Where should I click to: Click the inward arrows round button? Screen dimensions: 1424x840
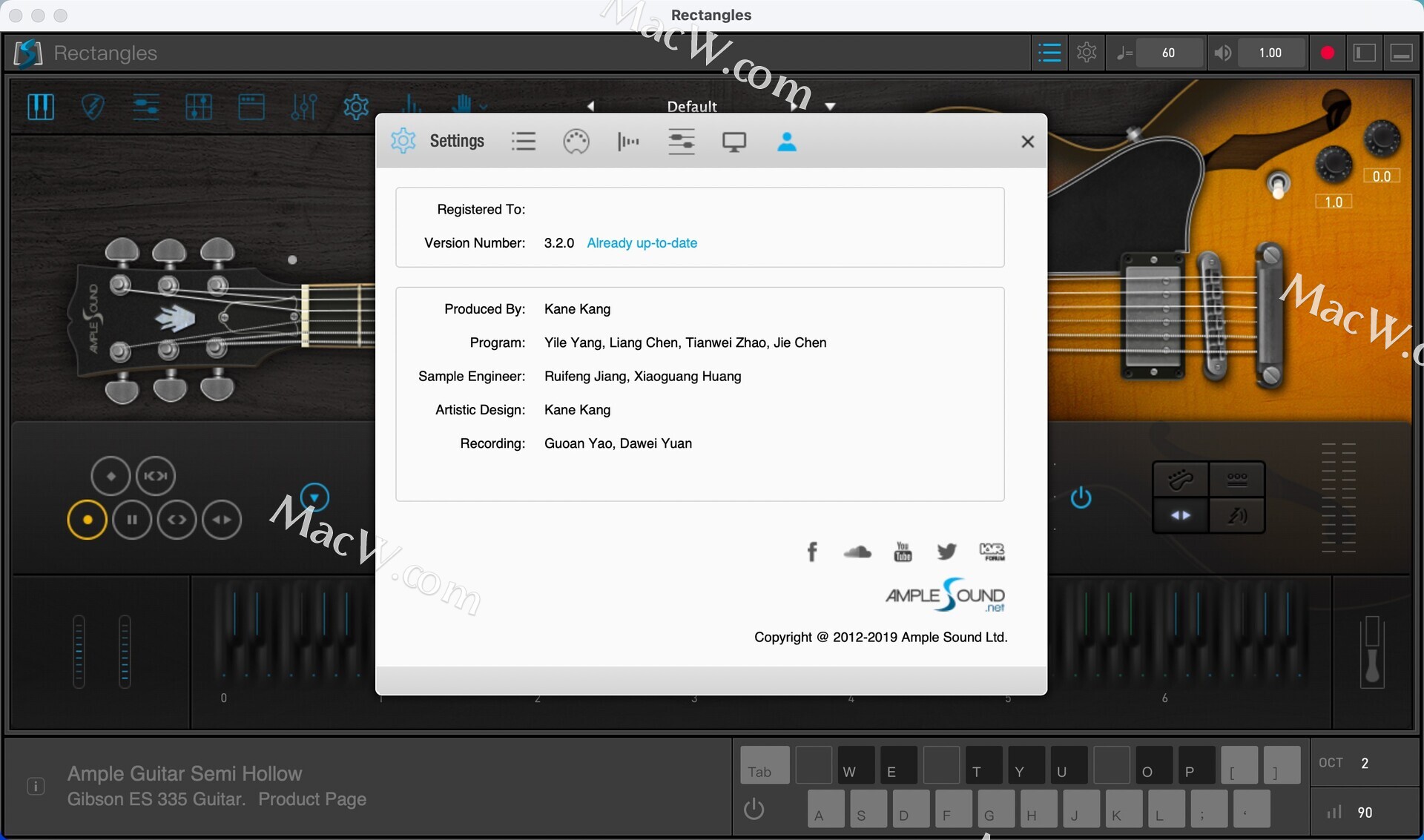(222, 520)
